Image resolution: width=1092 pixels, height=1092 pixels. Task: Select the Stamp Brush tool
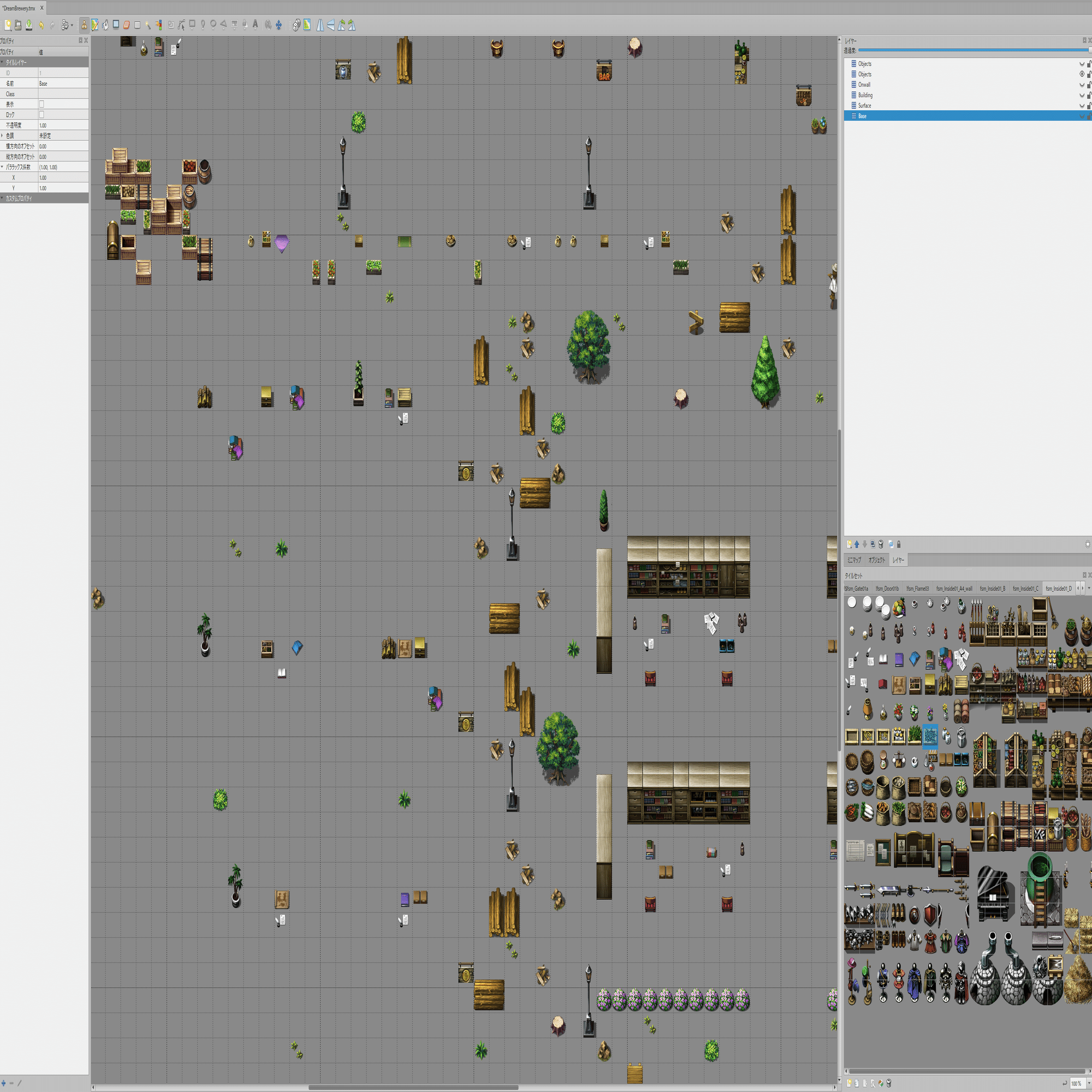click(84, 25)
